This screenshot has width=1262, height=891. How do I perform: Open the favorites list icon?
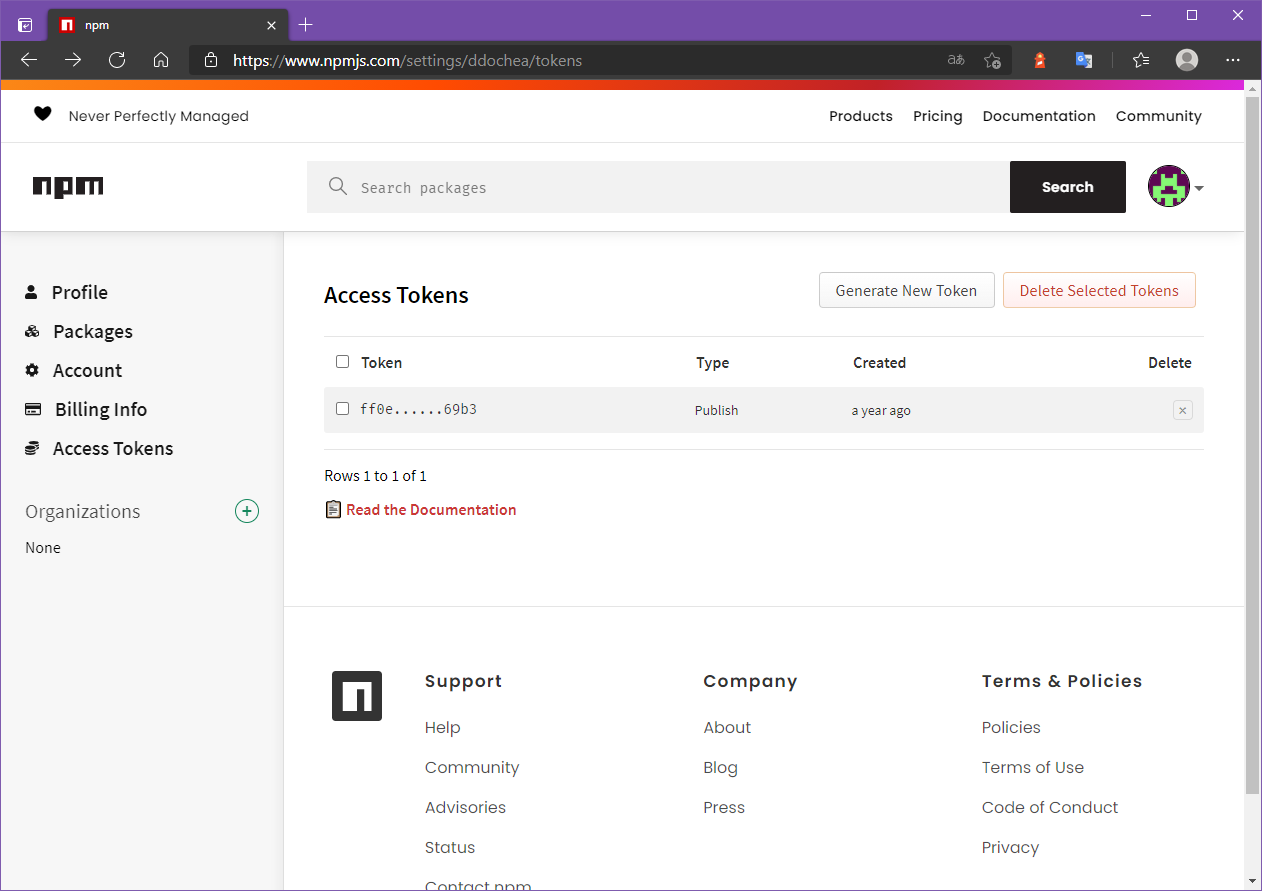pos(1141,60)
